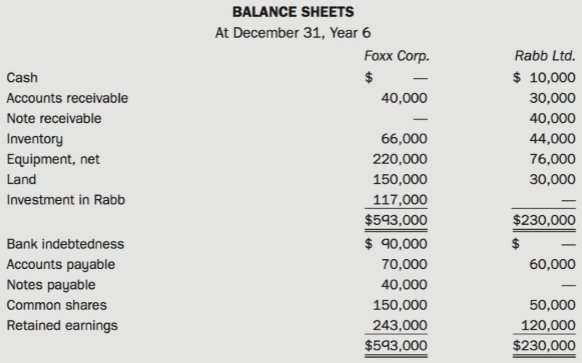Screen dimensions: 582x363
Task: Select the Bank indebtedness label
Action: 65,244
